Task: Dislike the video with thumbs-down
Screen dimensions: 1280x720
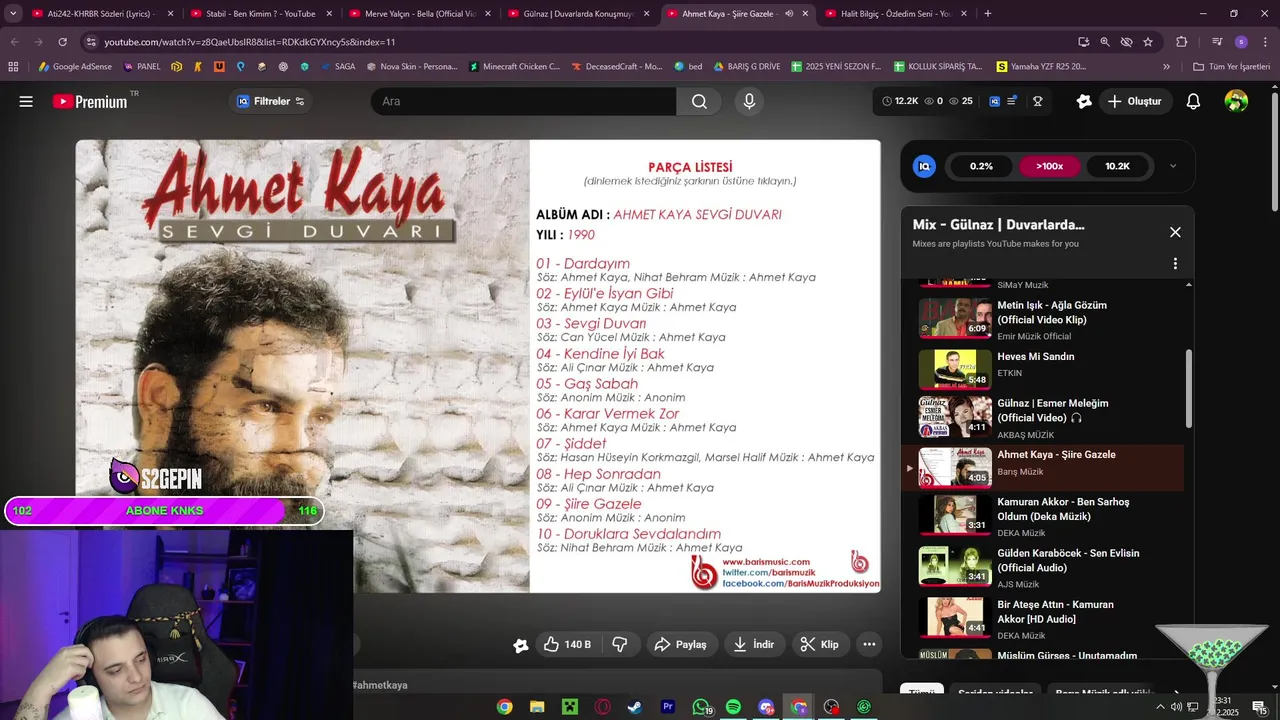Action: (620, 645)
